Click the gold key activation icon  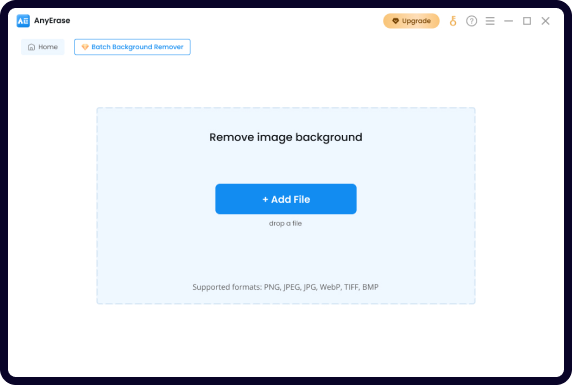tap(453, 21)
